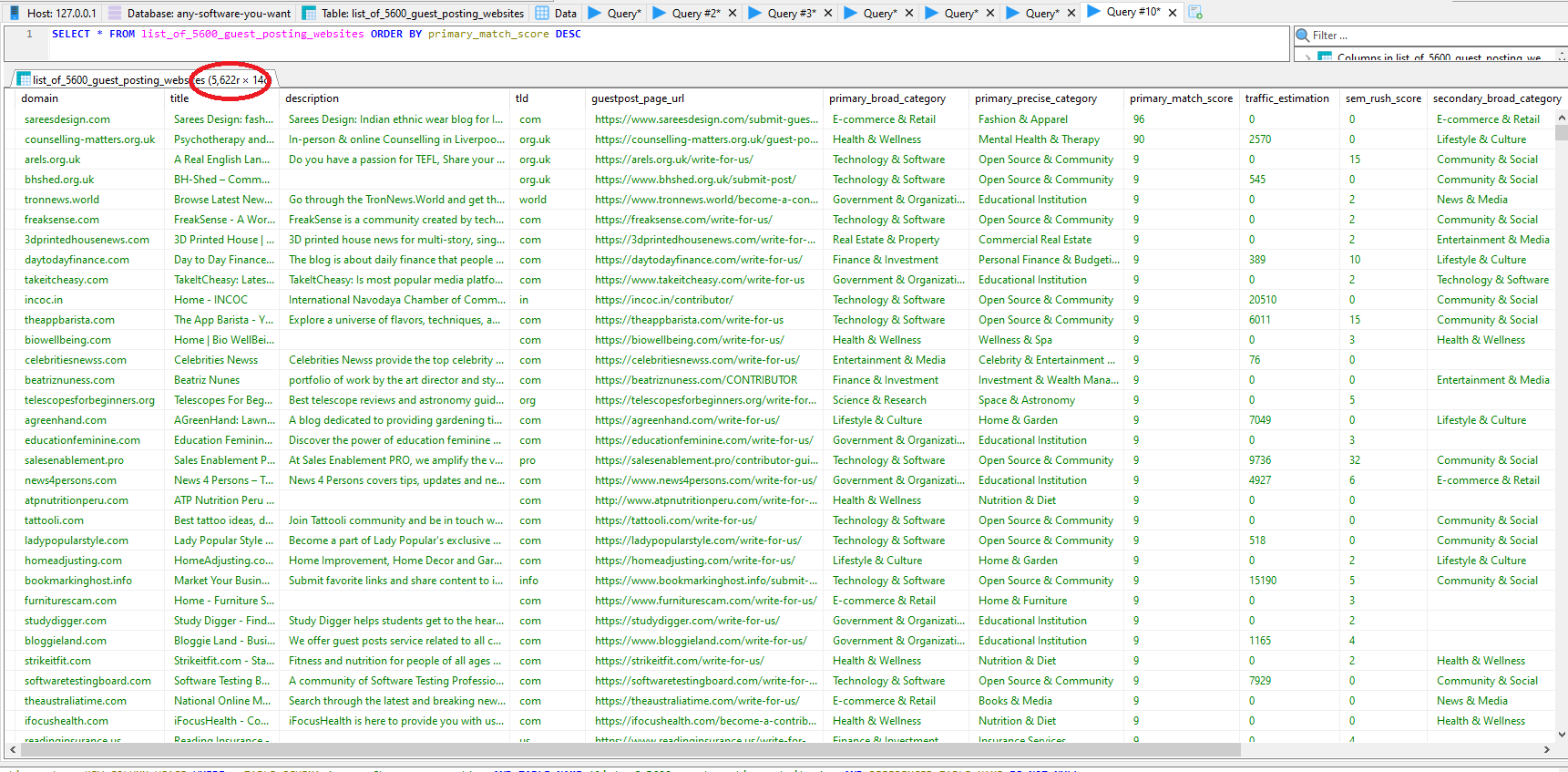Select the Space & Astronomy cell
The height and width of the screenshot is (772, 1568).
click(1048, 400)
